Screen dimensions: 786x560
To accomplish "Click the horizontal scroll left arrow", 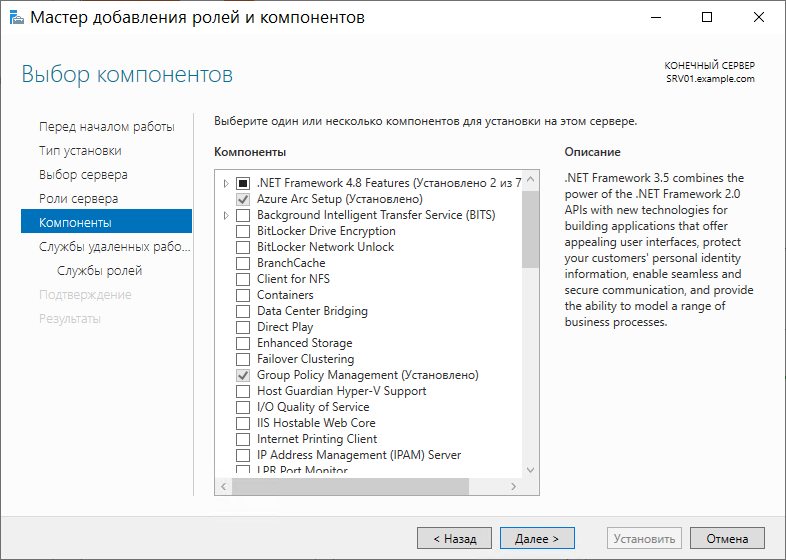I will point(224,486).
